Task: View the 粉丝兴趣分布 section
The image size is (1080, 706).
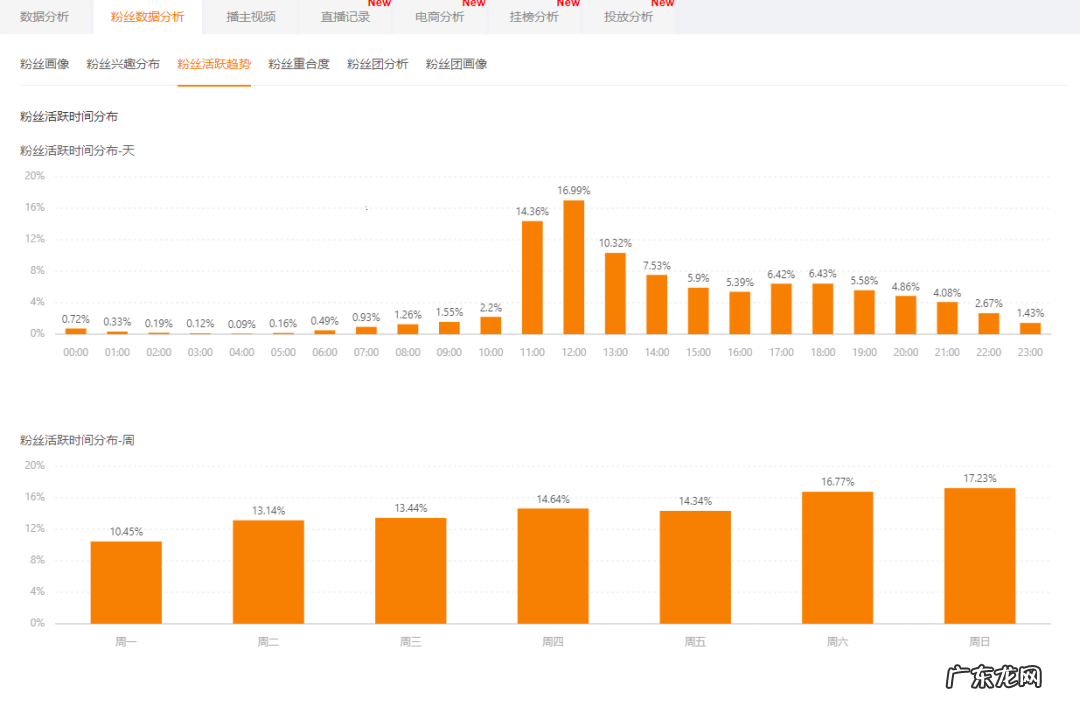Action: coord(121,63)
